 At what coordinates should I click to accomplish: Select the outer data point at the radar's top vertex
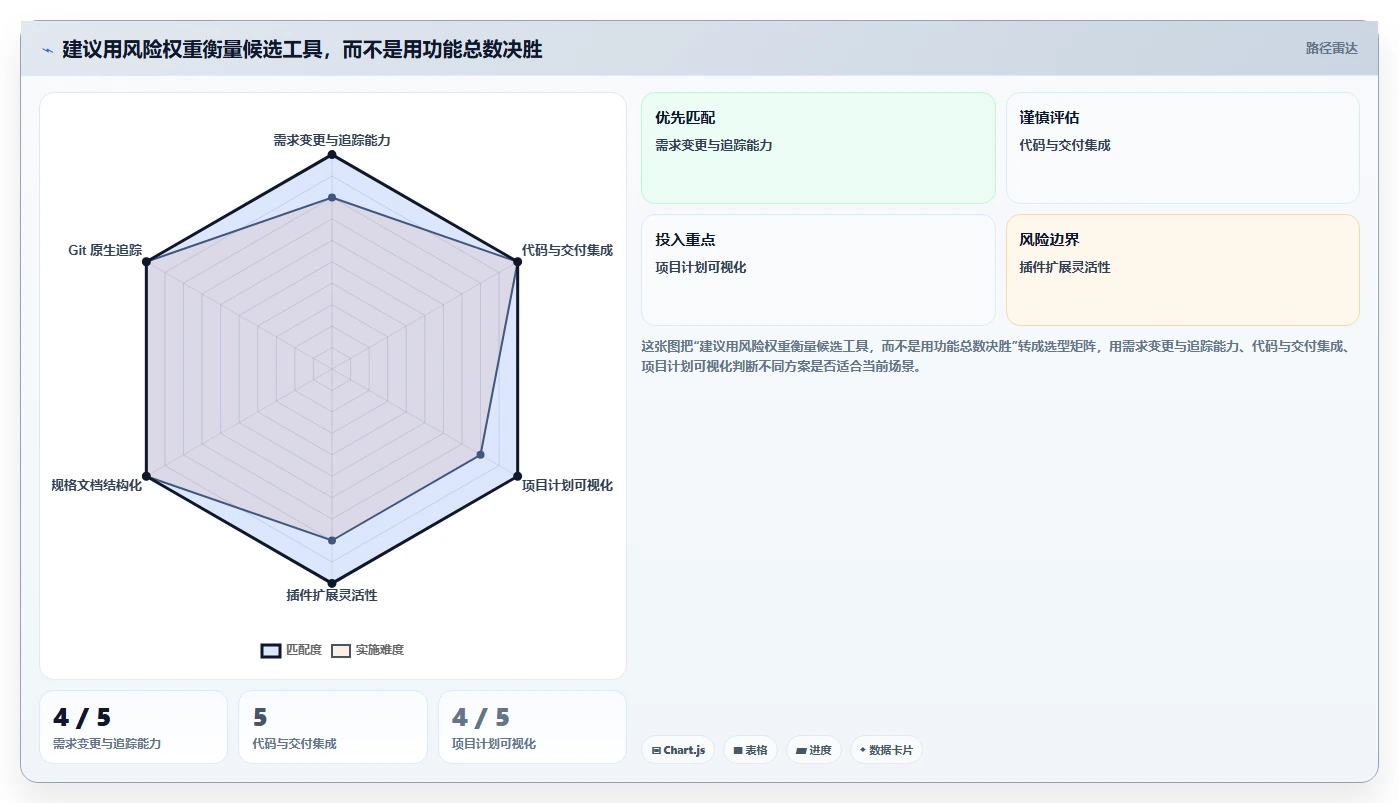tap(332, 154)
